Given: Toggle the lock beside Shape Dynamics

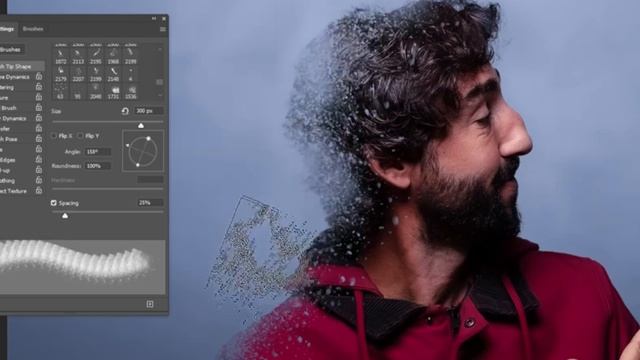Looking at the screenshot, I should click(39, 76).
